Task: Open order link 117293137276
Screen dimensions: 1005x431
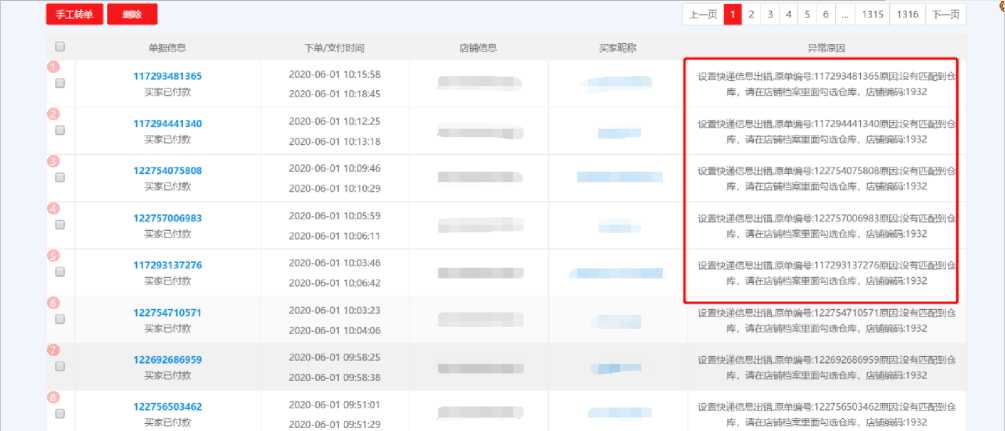Action: [x=167, y=265]
